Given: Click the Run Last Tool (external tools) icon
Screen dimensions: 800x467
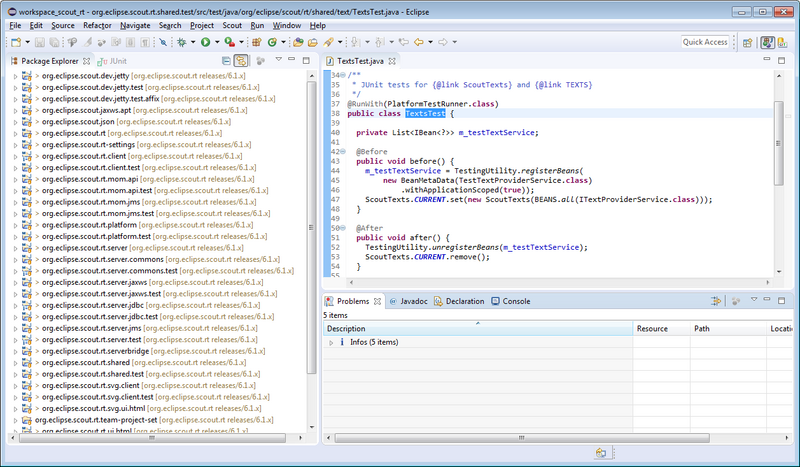Looking at the screenshot, I should coord(230,42).
